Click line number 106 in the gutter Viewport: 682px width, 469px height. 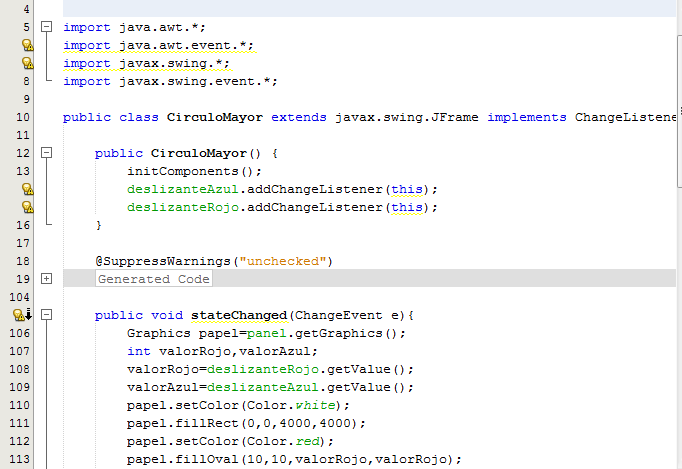click(20, 333)
